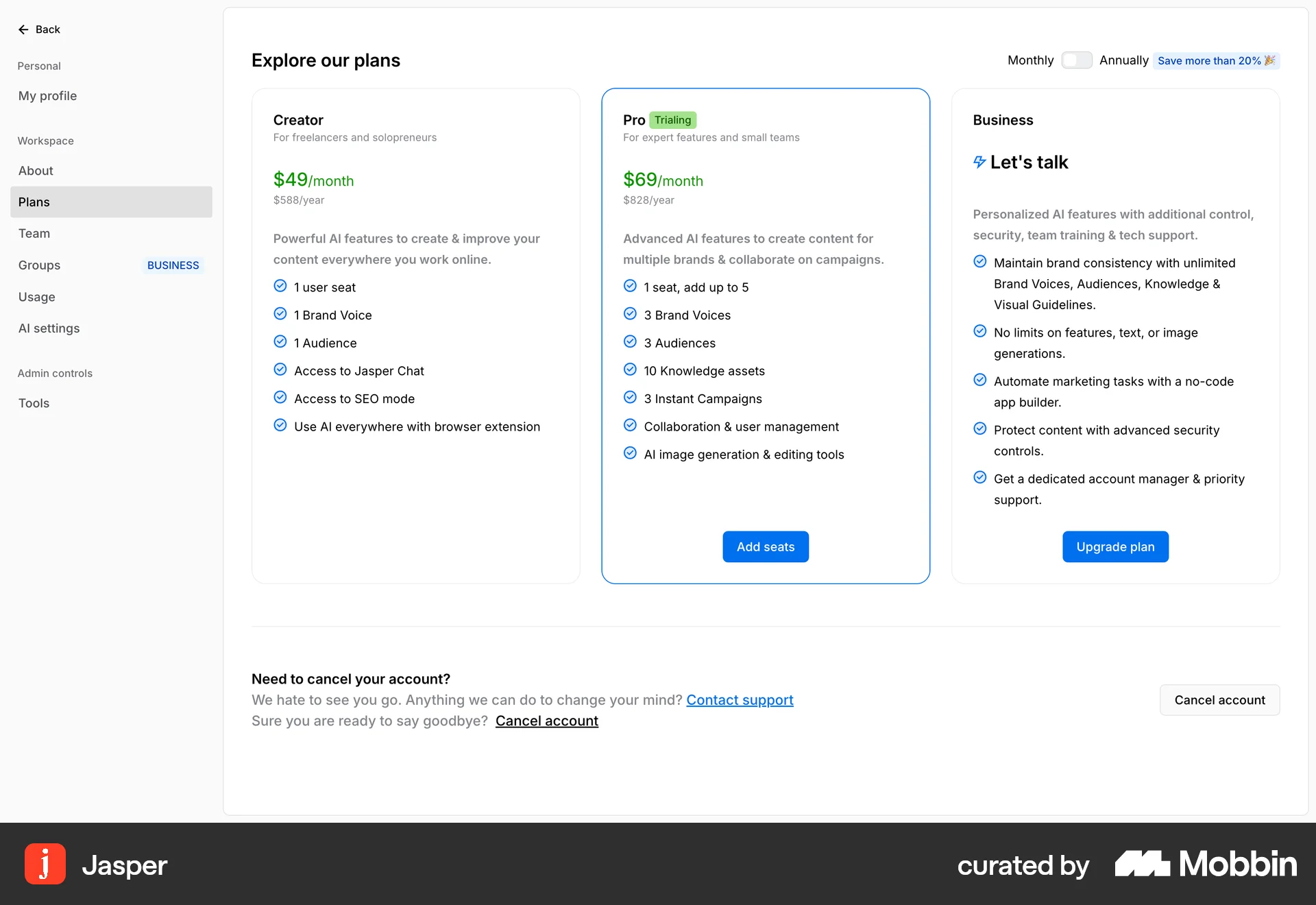Click the party popper emoji in savings badge
The image size is (1316, 905).
[x=1269, y=60]
